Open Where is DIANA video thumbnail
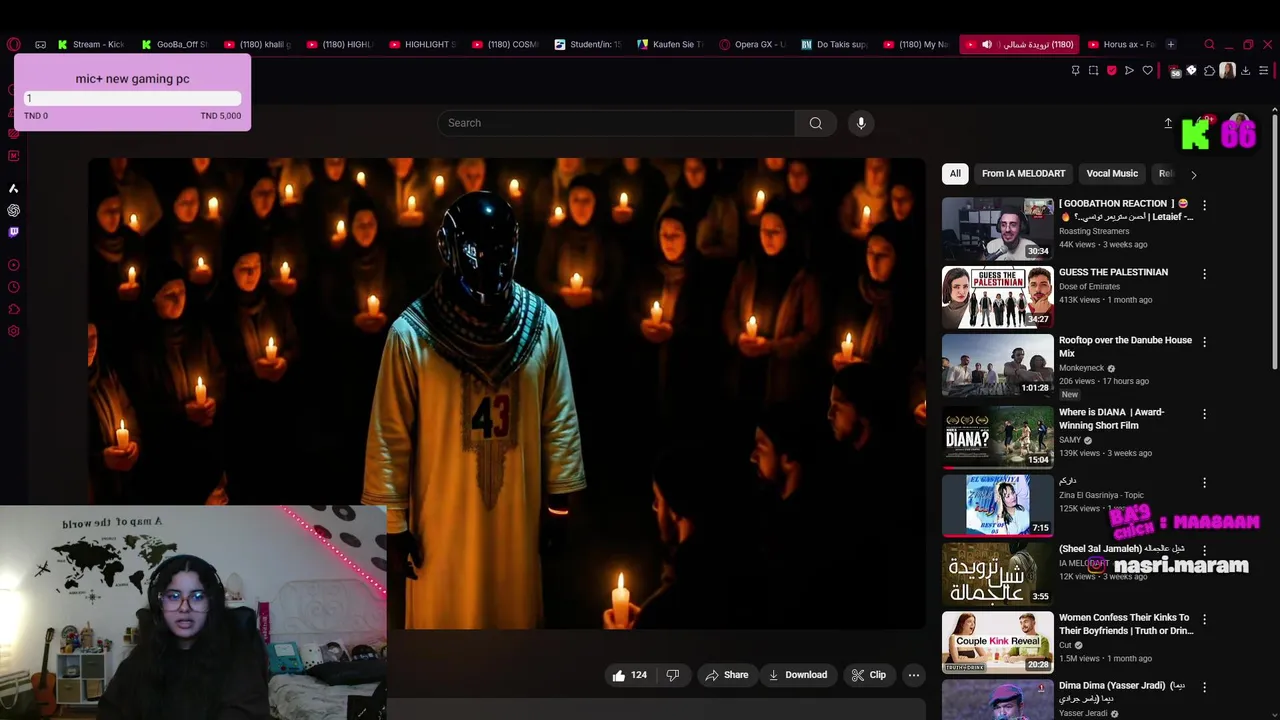 998,437
